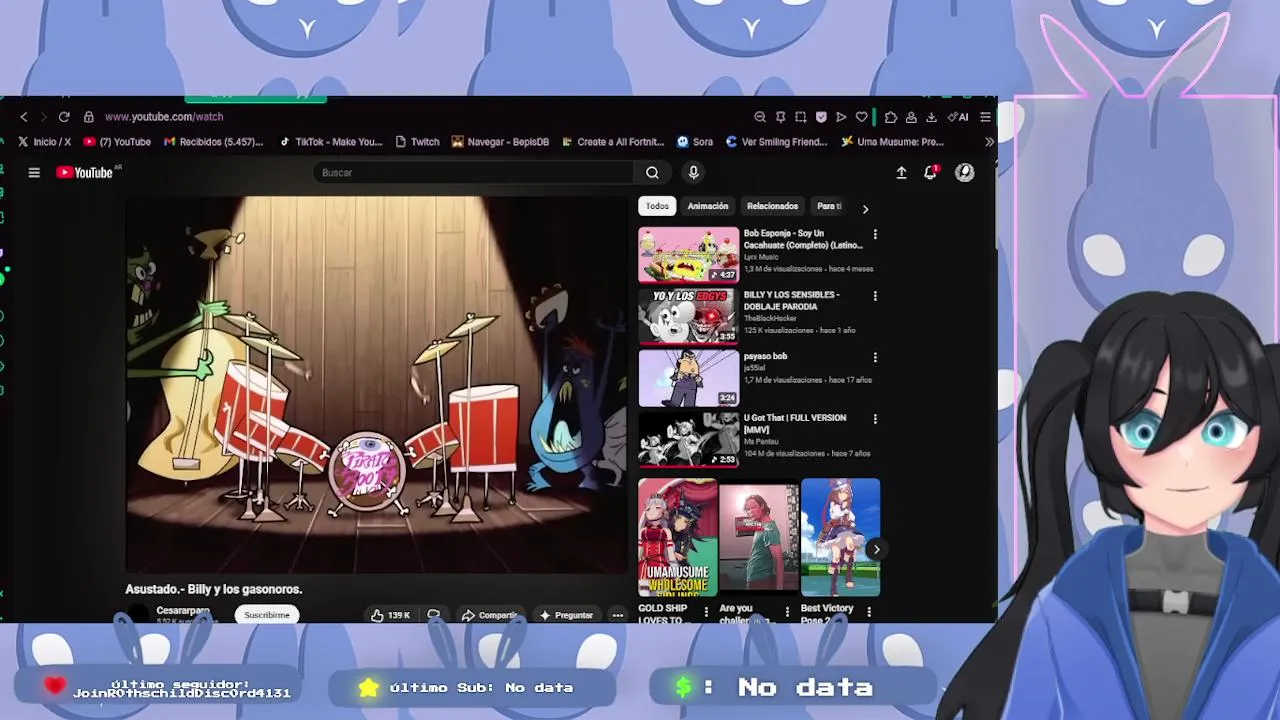
Task: Go back with the browser back arrow
Action: click(x=24, y=117)
